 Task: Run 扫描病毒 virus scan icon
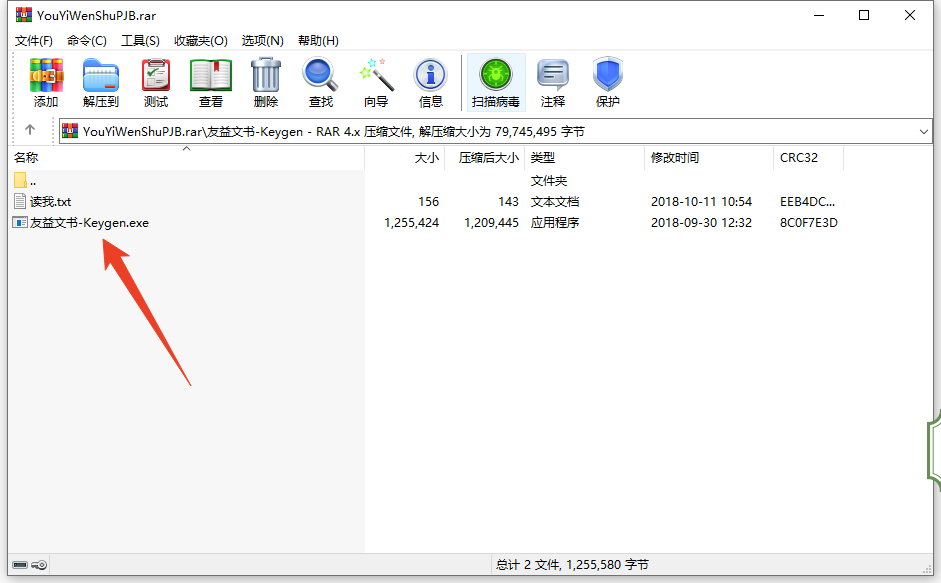(494, 82)
